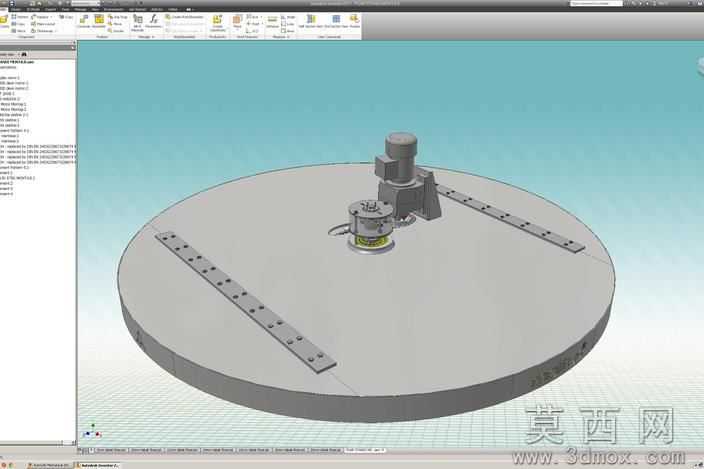The height and width of the screenshot is (469, 704).
Task: Open the Plane tool dropdown arrow
Action: (x=237, y=31)
